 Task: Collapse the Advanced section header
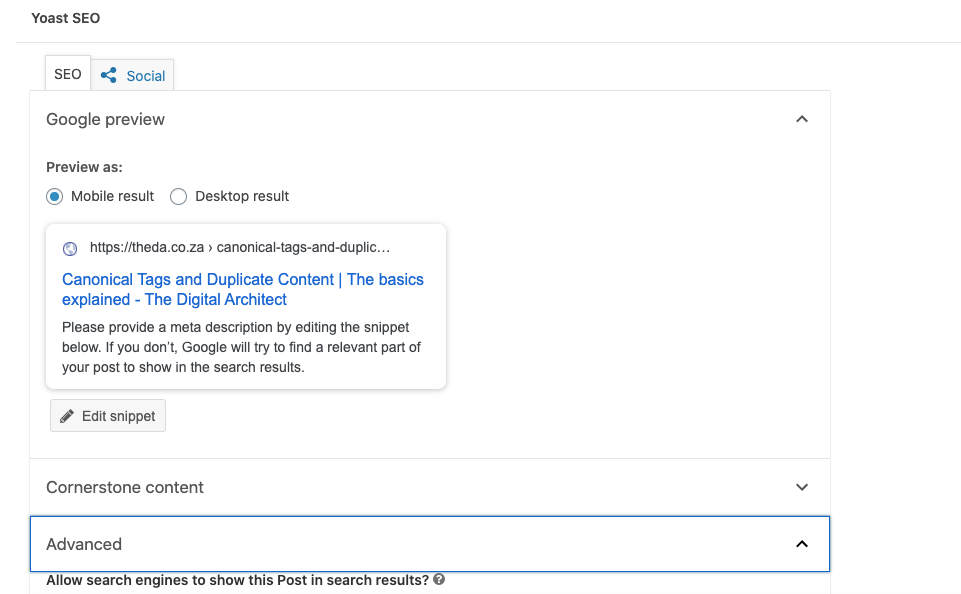[430, 544]
